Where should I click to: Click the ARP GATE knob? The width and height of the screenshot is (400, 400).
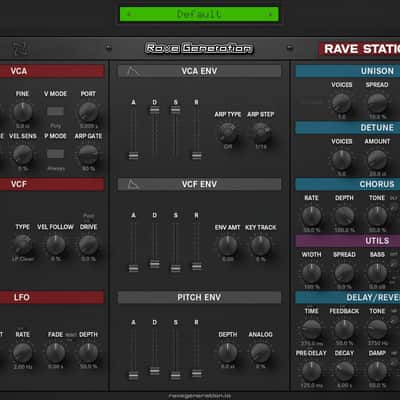click(x=88, y=154)
